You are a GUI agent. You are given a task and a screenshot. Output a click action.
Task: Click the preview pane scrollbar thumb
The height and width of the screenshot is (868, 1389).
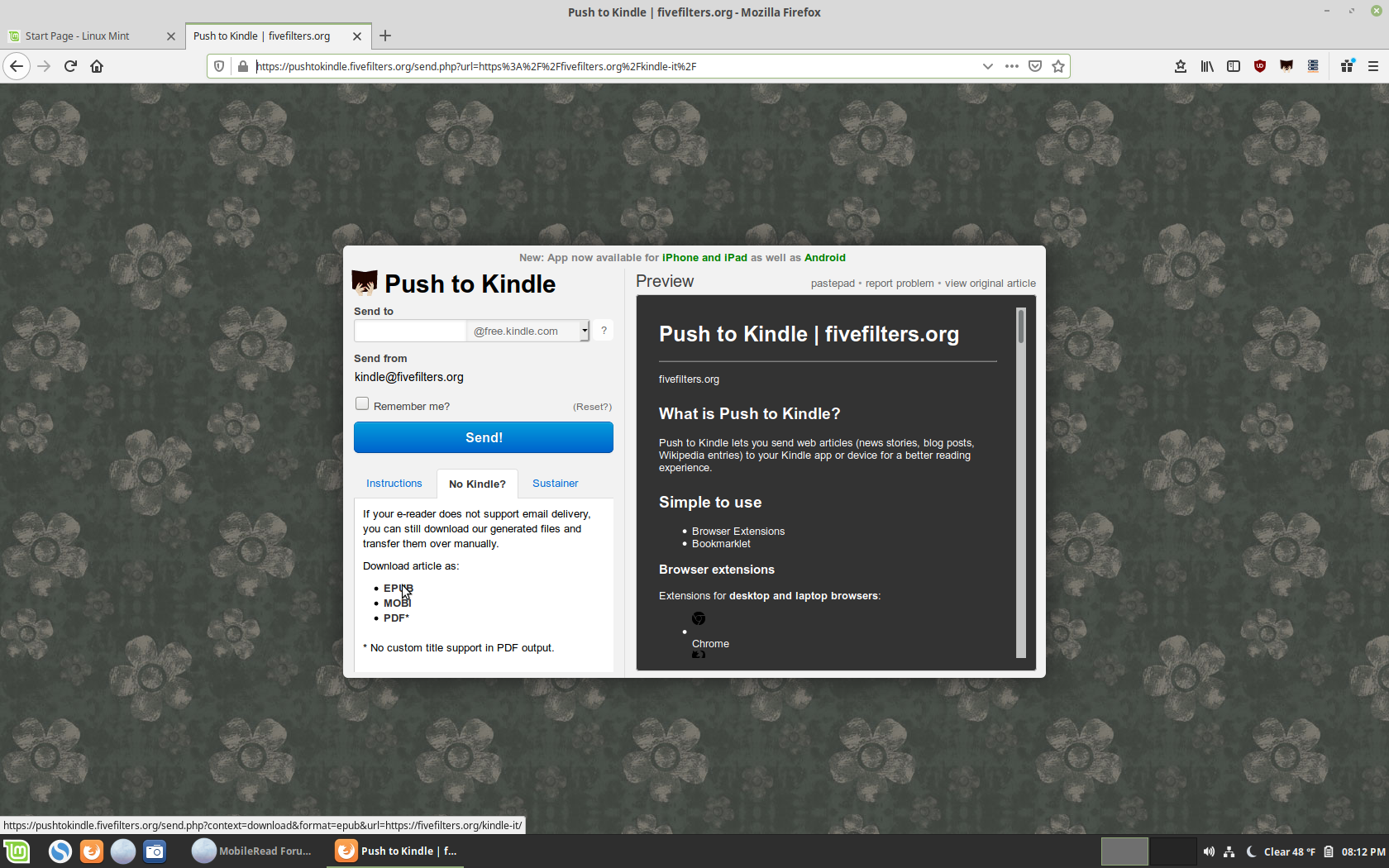(x=1021, y=327)
